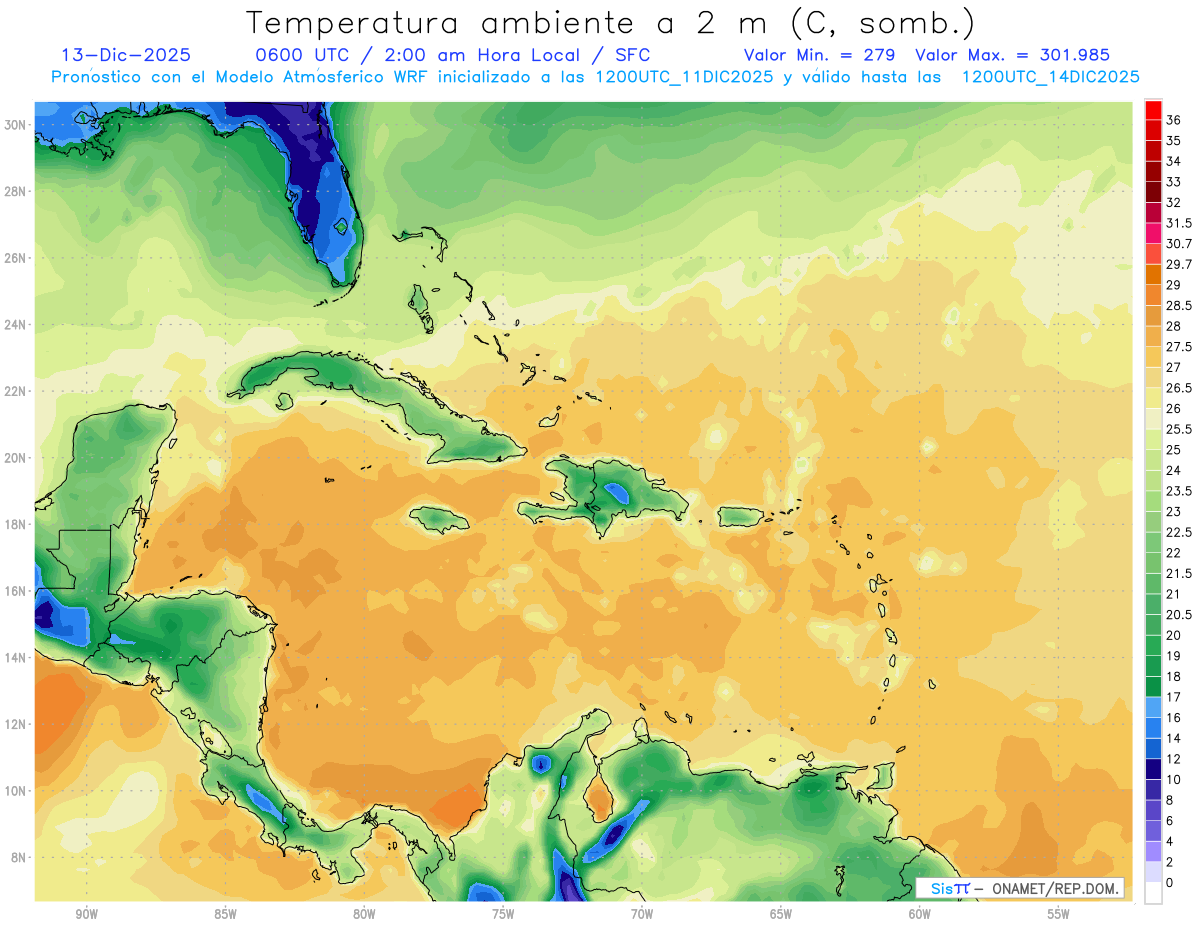1200x927 pixels.
Task: Click the bright red legend swatch above 36
Action: 1154,110
